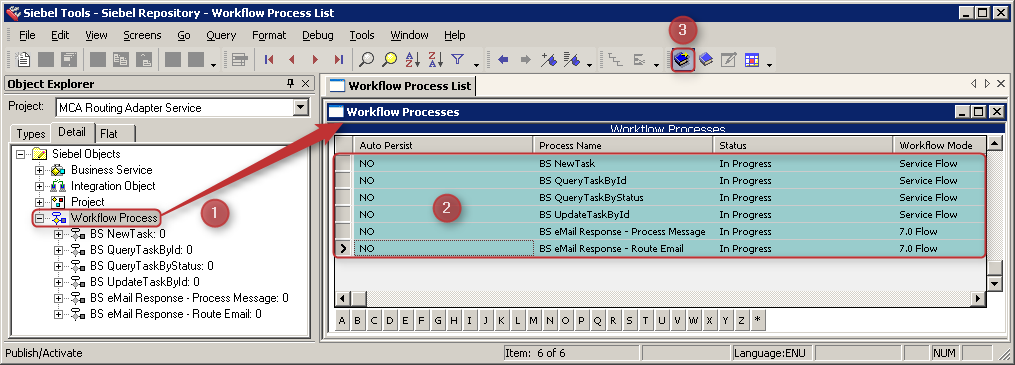Click the Integration Object tree icon
This screenshot has height=365, width=1015.
click(58, 186)
